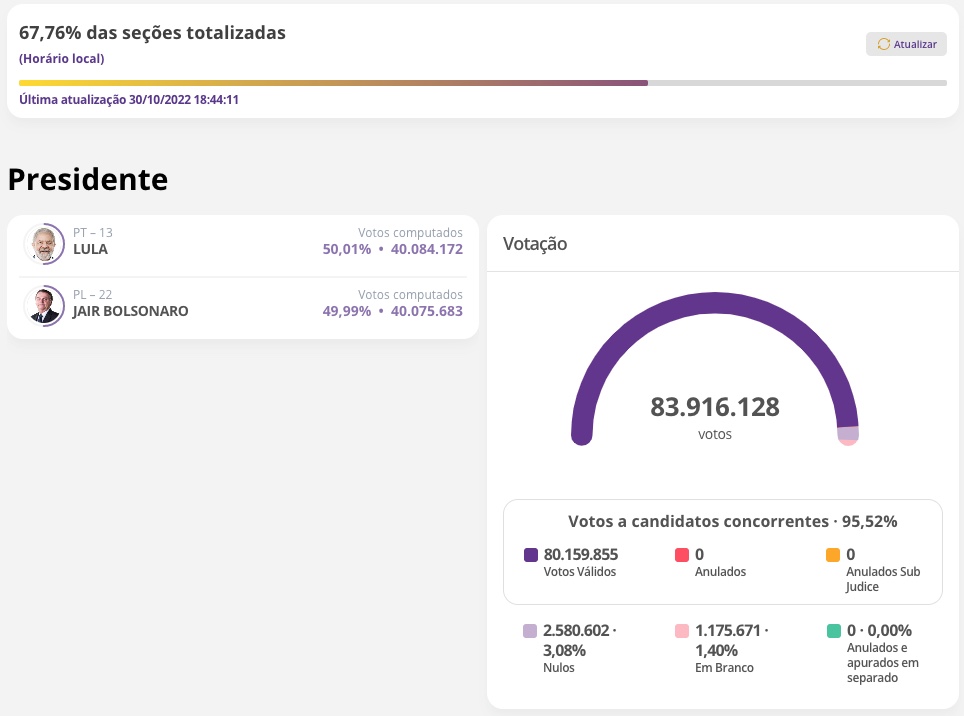Click the circular refresh icon in Atualizar
The height and width of the screenshot is (716, 964).
[882, 44]
